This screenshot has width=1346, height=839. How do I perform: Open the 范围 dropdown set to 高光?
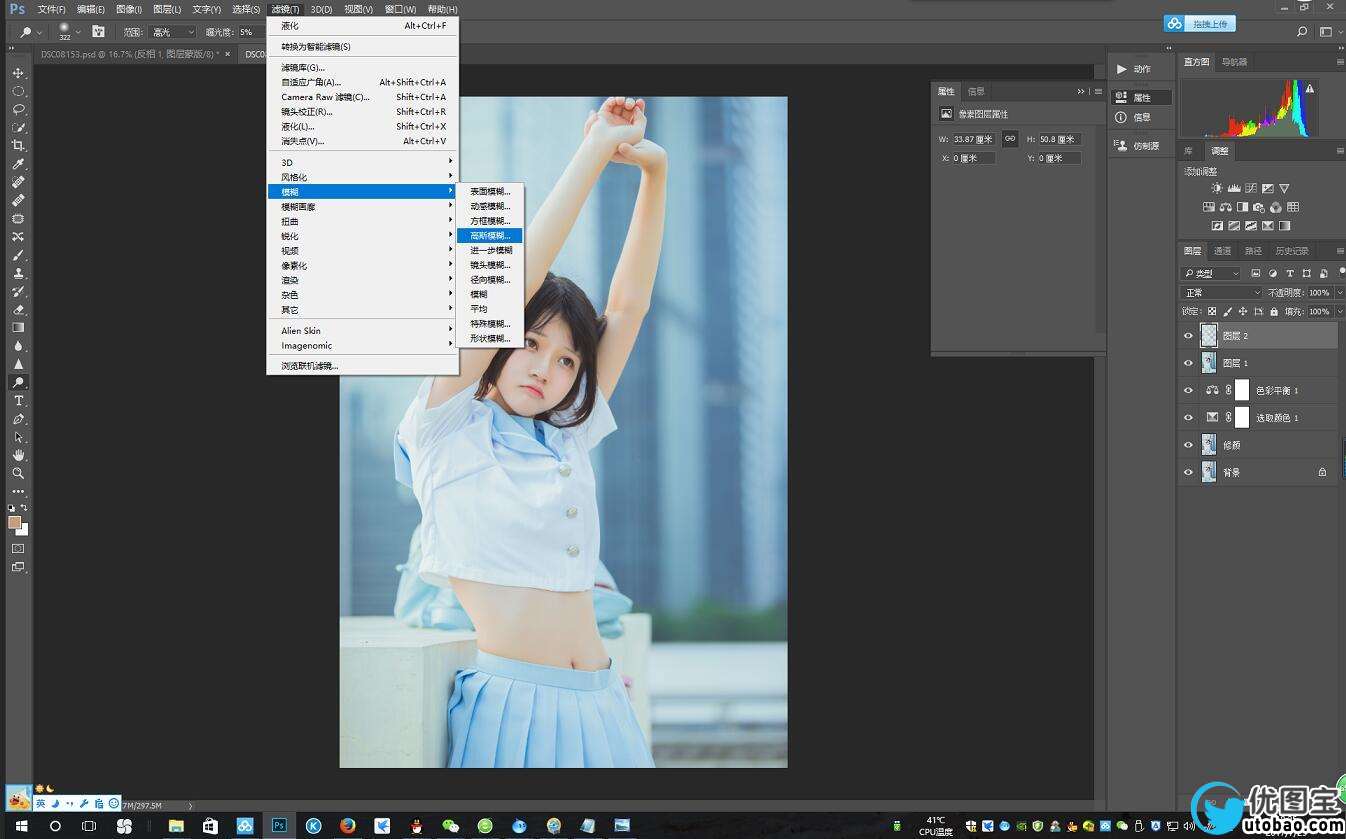(x=172, y=32)
